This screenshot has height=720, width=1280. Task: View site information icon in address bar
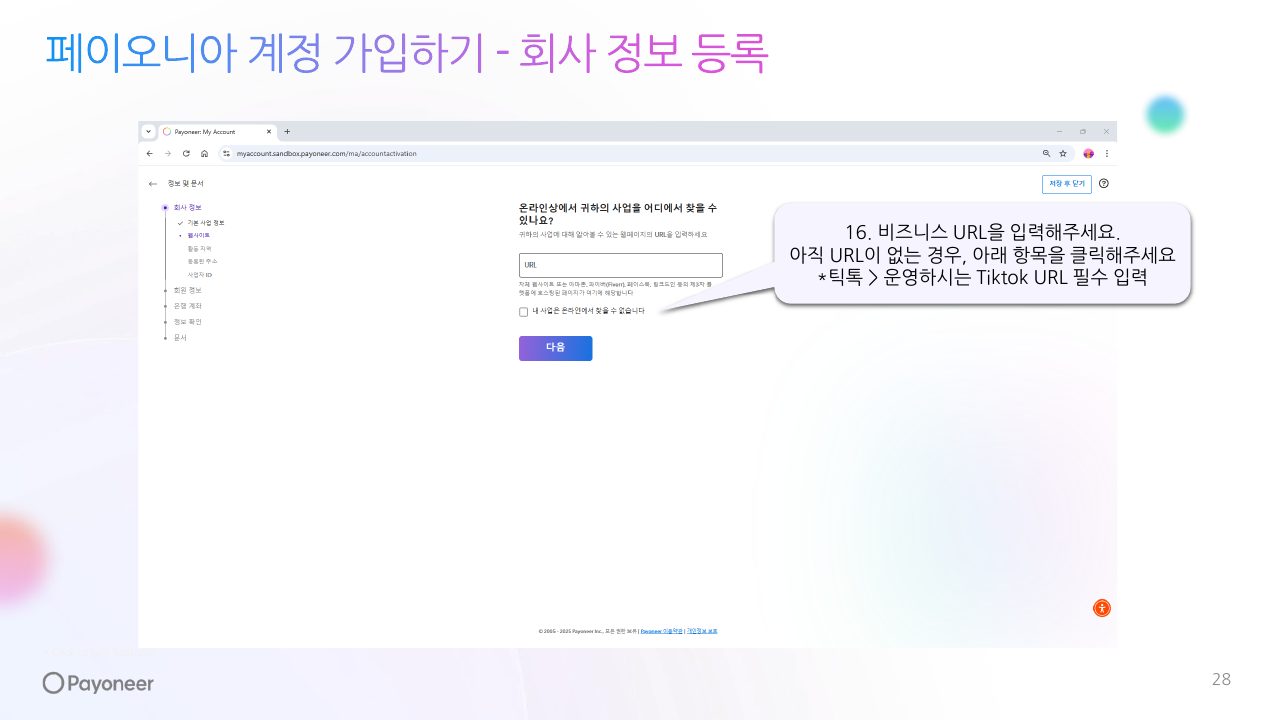(227, 154)
